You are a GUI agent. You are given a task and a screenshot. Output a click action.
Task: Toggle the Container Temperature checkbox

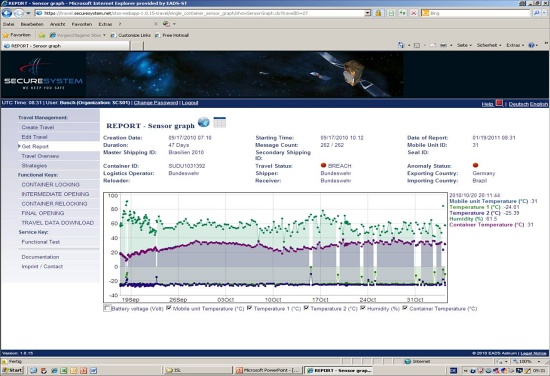[x=405, y=308]
